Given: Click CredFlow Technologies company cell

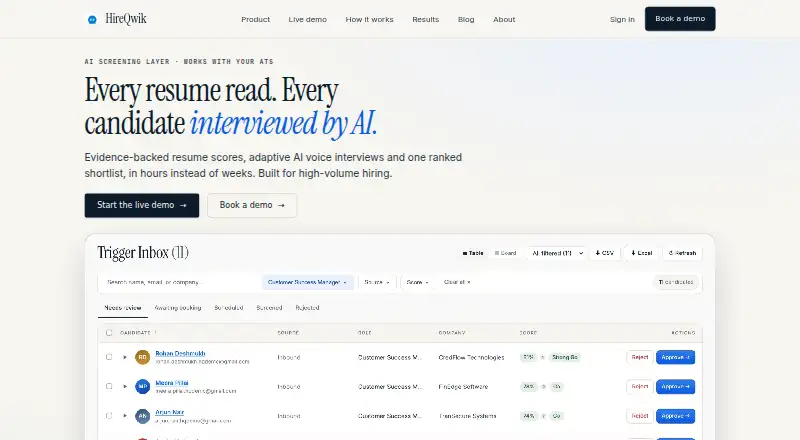Looking at the screenshot, I should click(x=471, y=357).
